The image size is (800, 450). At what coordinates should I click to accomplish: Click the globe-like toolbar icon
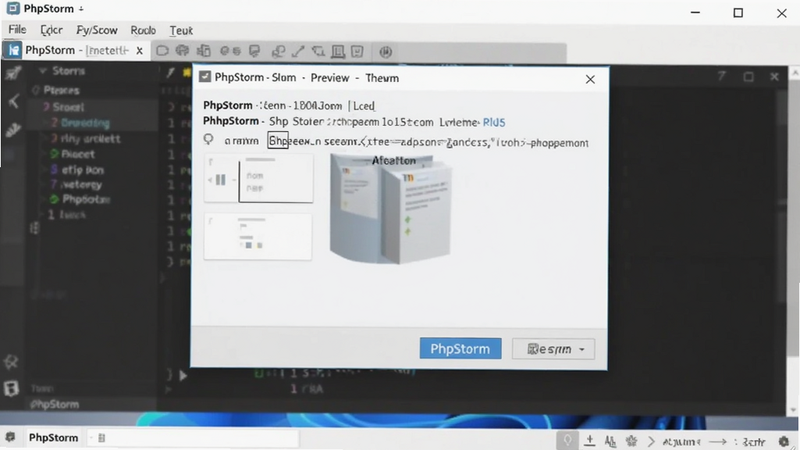pyautogui.click(x=182, y=51)
